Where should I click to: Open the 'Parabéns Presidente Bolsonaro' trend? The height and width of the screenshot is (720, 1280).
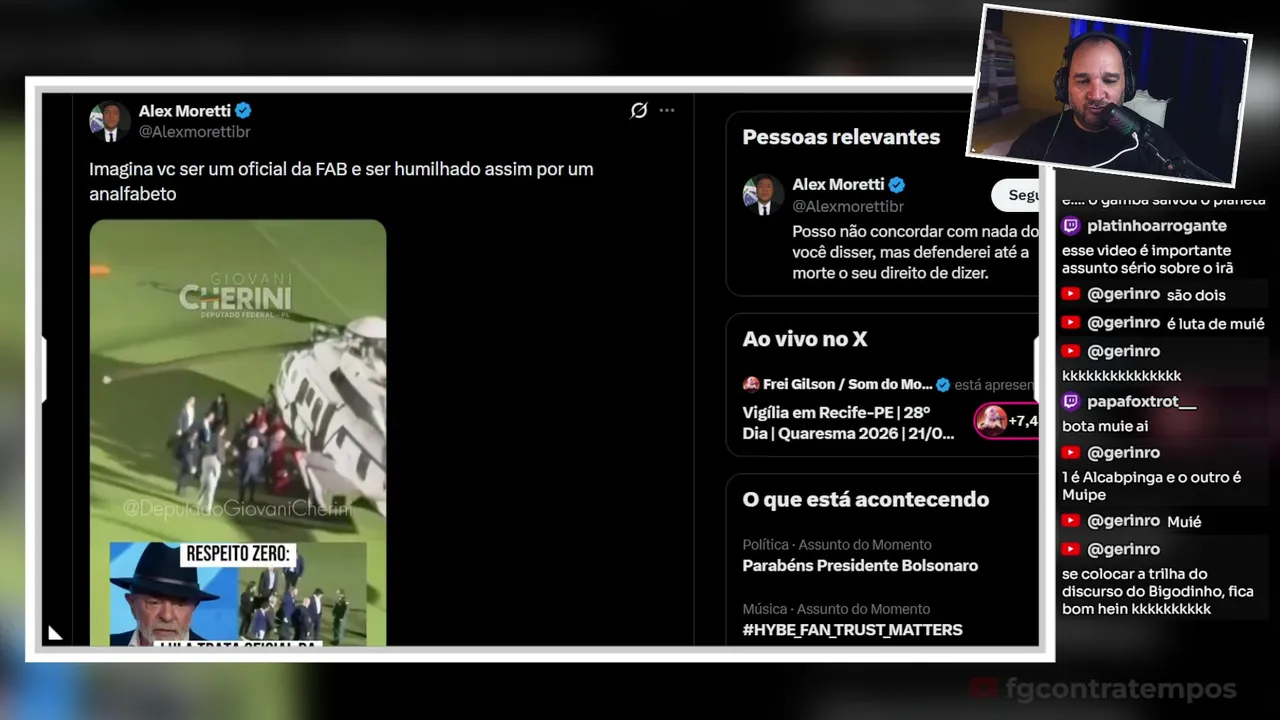pos(860,566)
